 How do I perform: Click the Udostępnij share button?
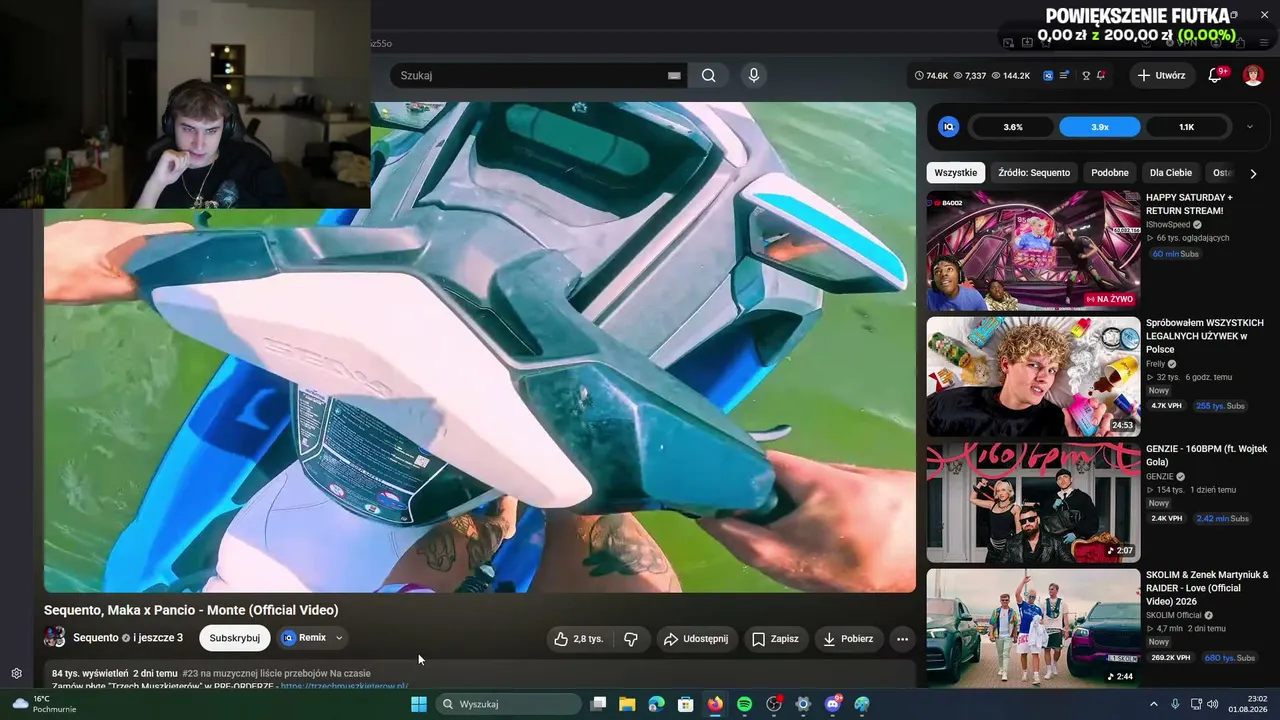(697, 639)
